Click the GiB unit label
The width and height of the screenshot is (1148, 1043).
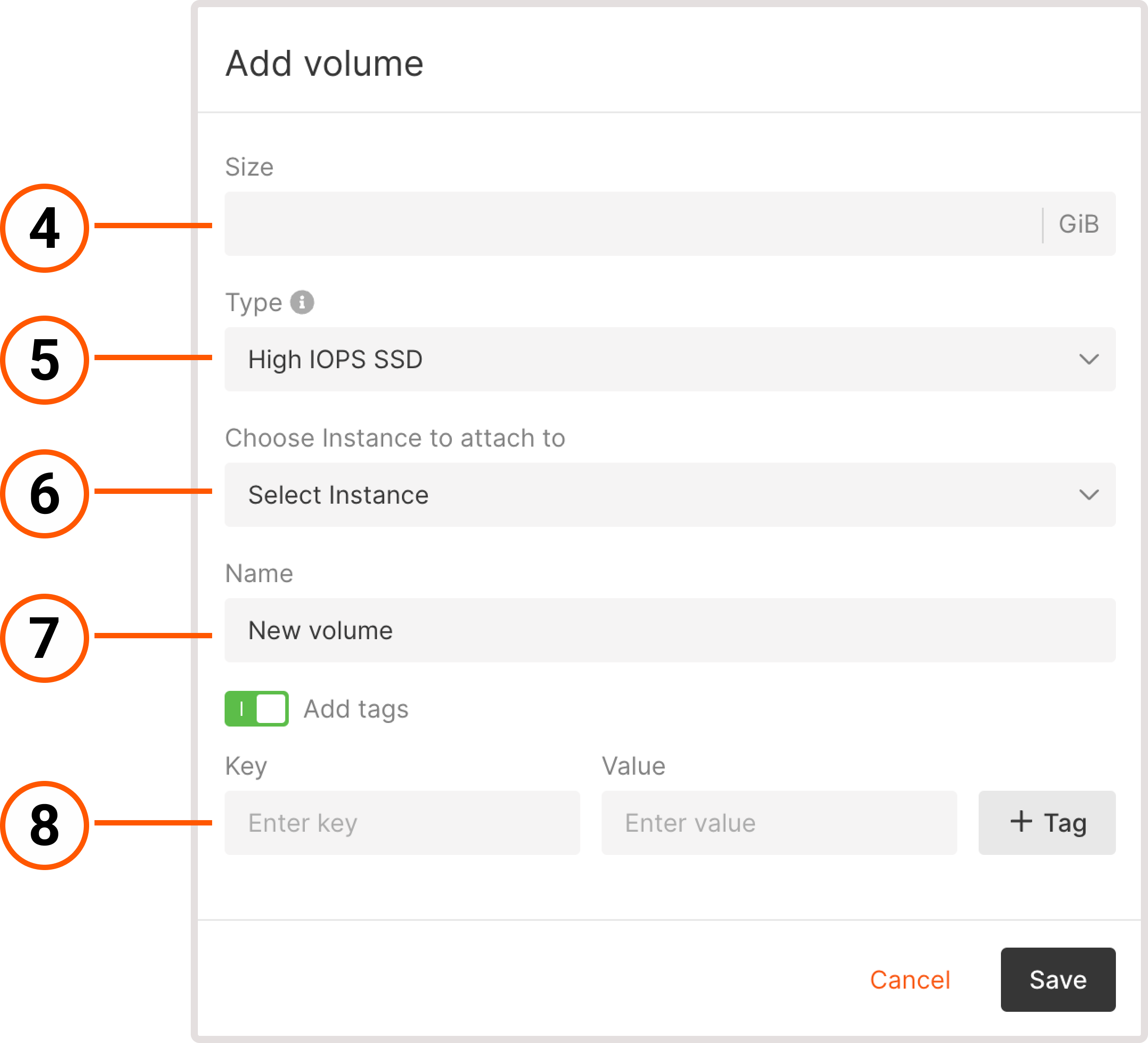tap(1078, 224)
